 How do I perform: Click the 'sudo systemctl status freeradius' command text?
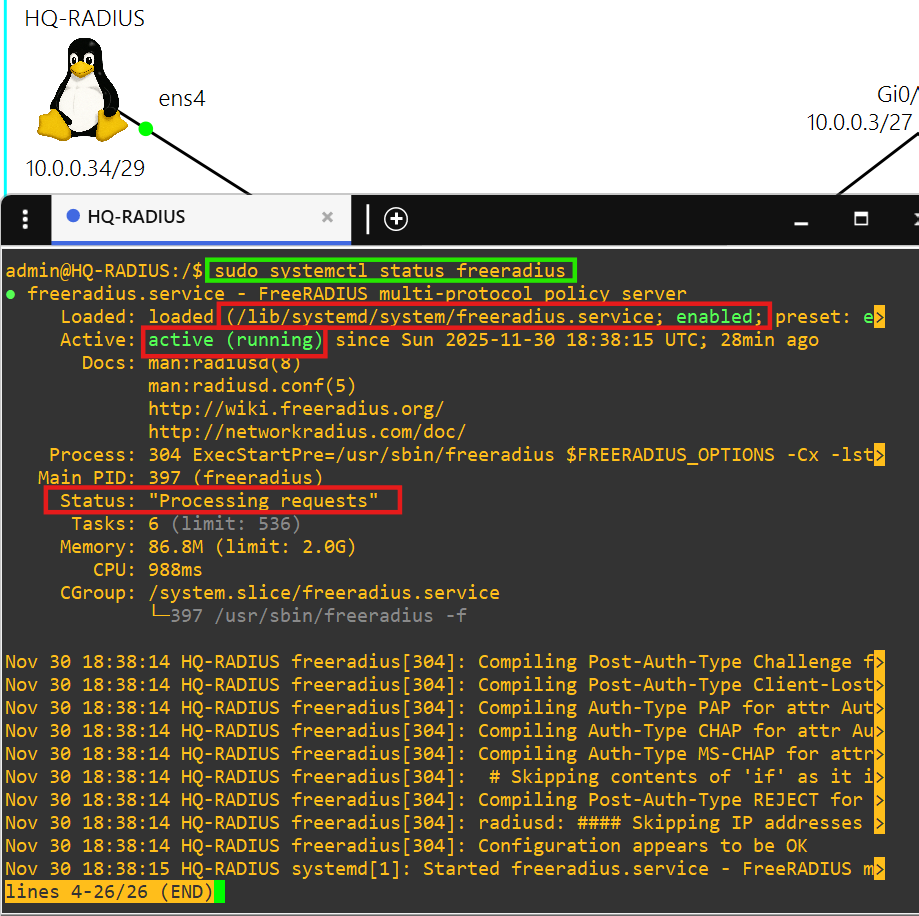coord(391,271)
